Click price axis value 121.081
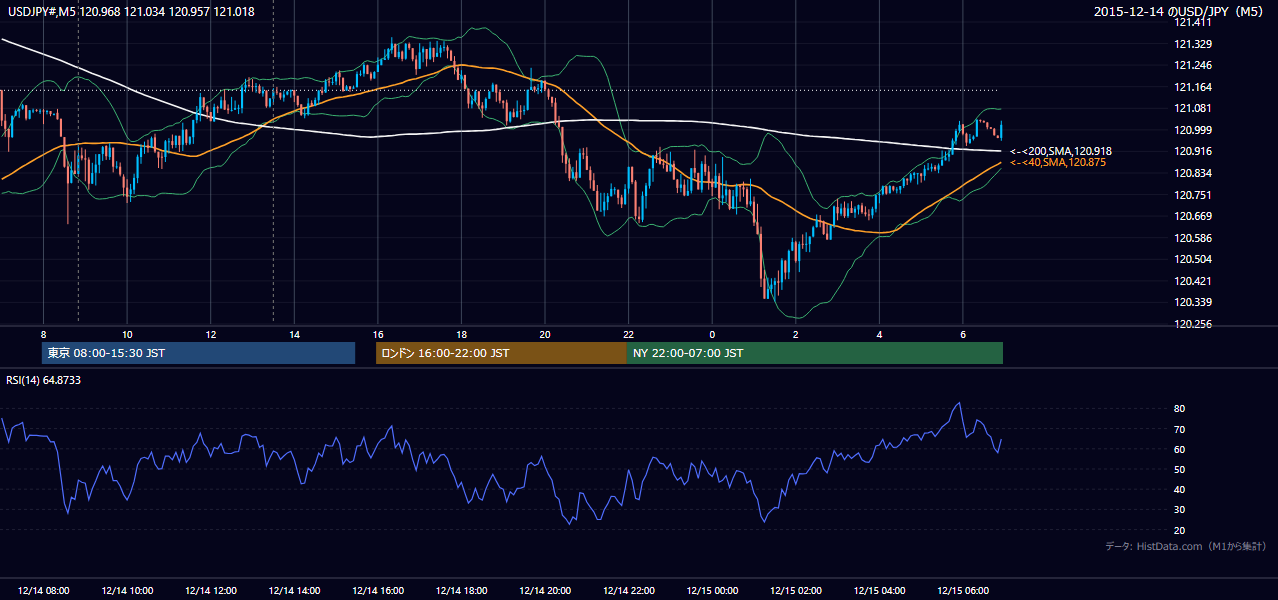This screenshot has height=600, width=1278. (1192, 108)
